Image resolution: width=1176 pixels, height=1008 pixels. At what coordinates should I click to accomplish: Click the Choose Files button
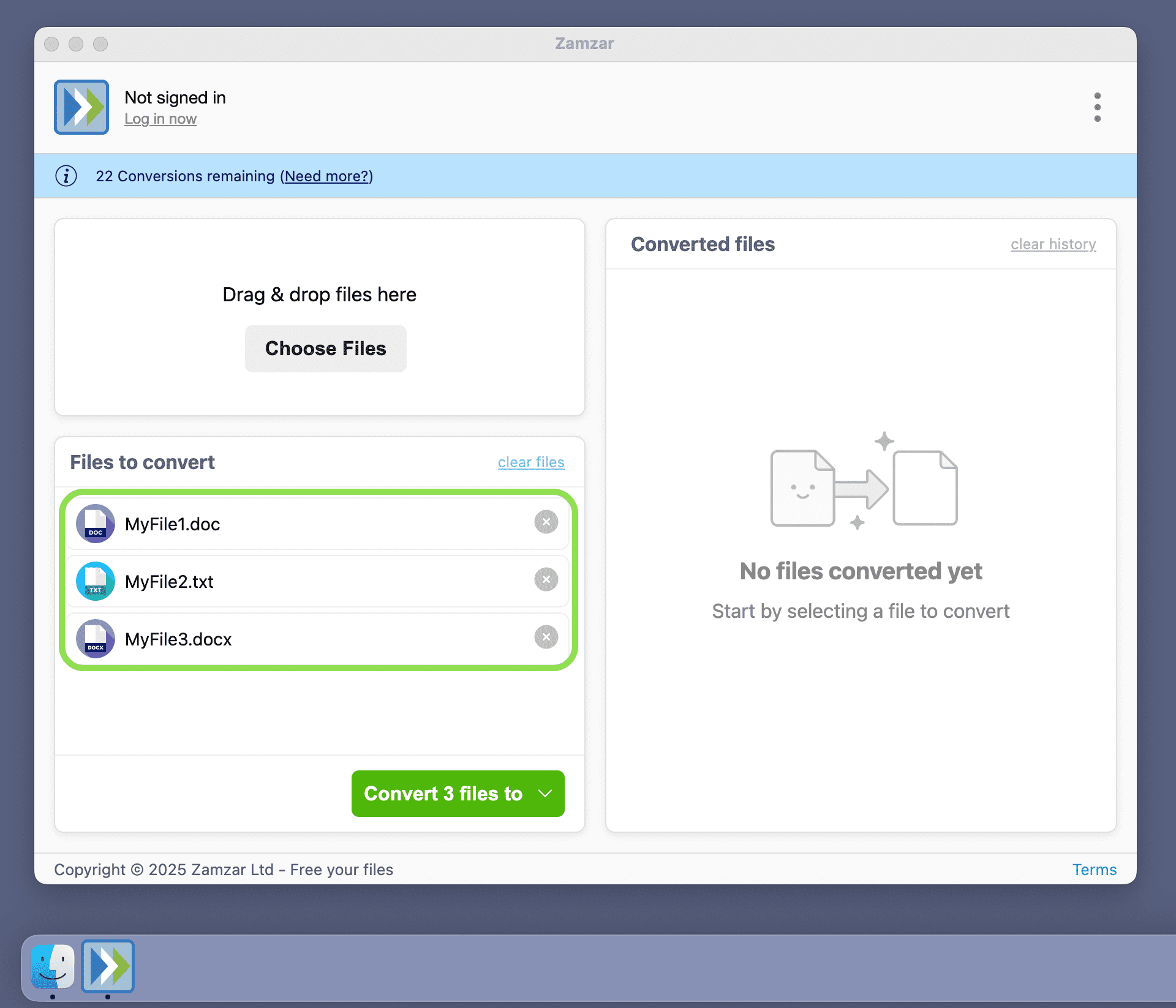(325, 348)
